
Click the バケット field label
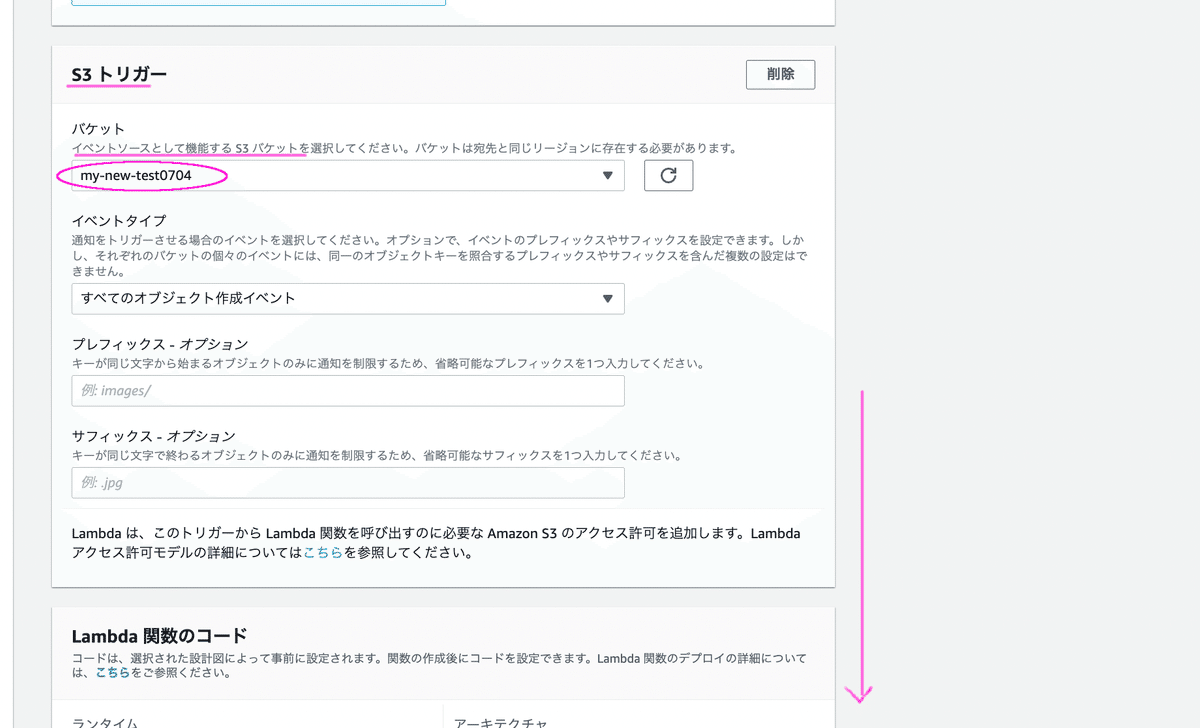(98, 129)
